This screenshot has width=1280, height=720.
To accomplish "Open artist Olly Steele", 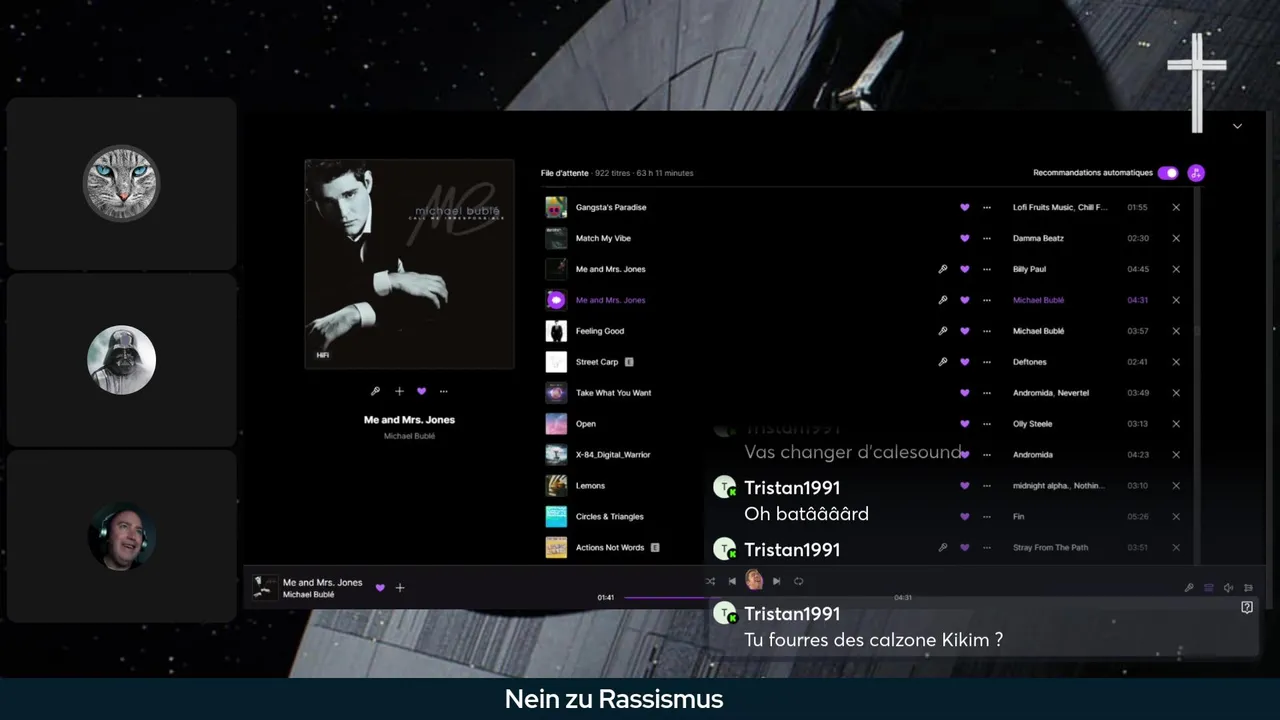I will tap(1032, 424).
